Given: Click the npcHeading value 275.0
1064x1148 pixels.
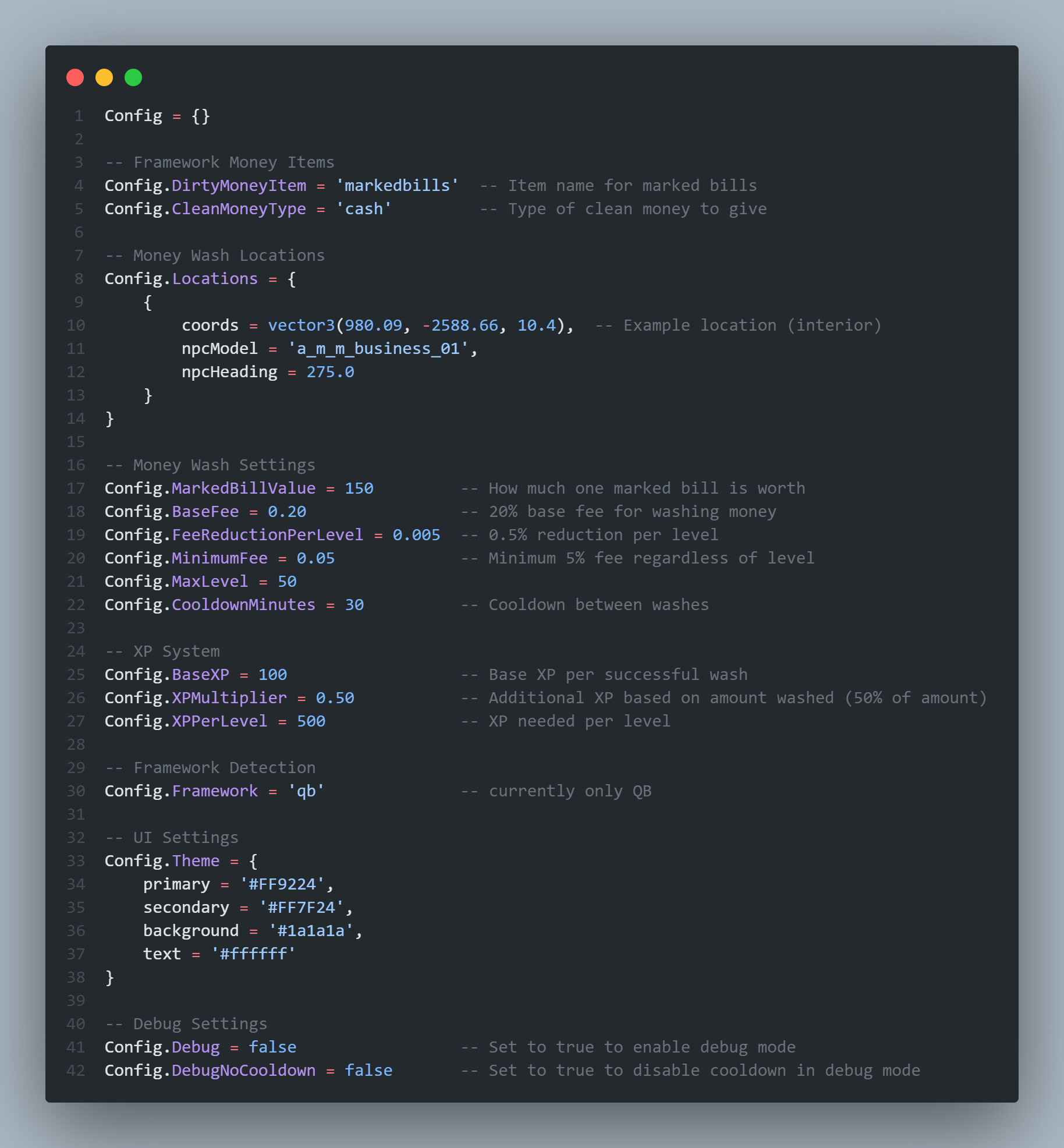Looking at the screenshot, I should click(330, 372).
